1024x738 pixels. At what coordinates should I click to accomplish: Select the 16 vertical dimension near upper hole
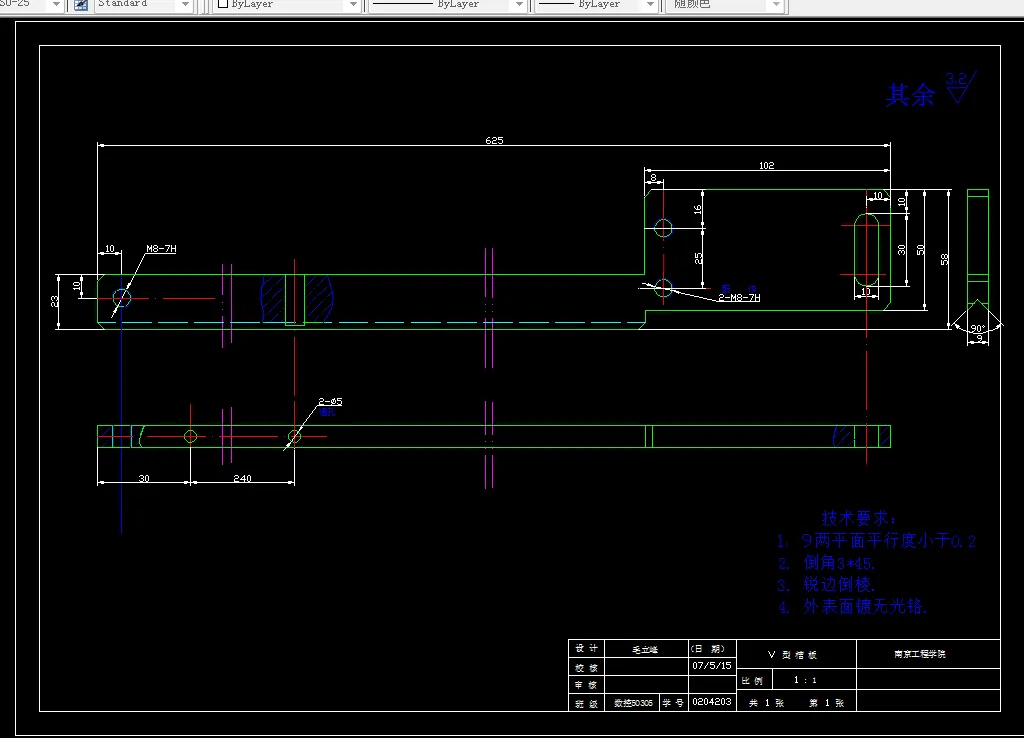697,210
